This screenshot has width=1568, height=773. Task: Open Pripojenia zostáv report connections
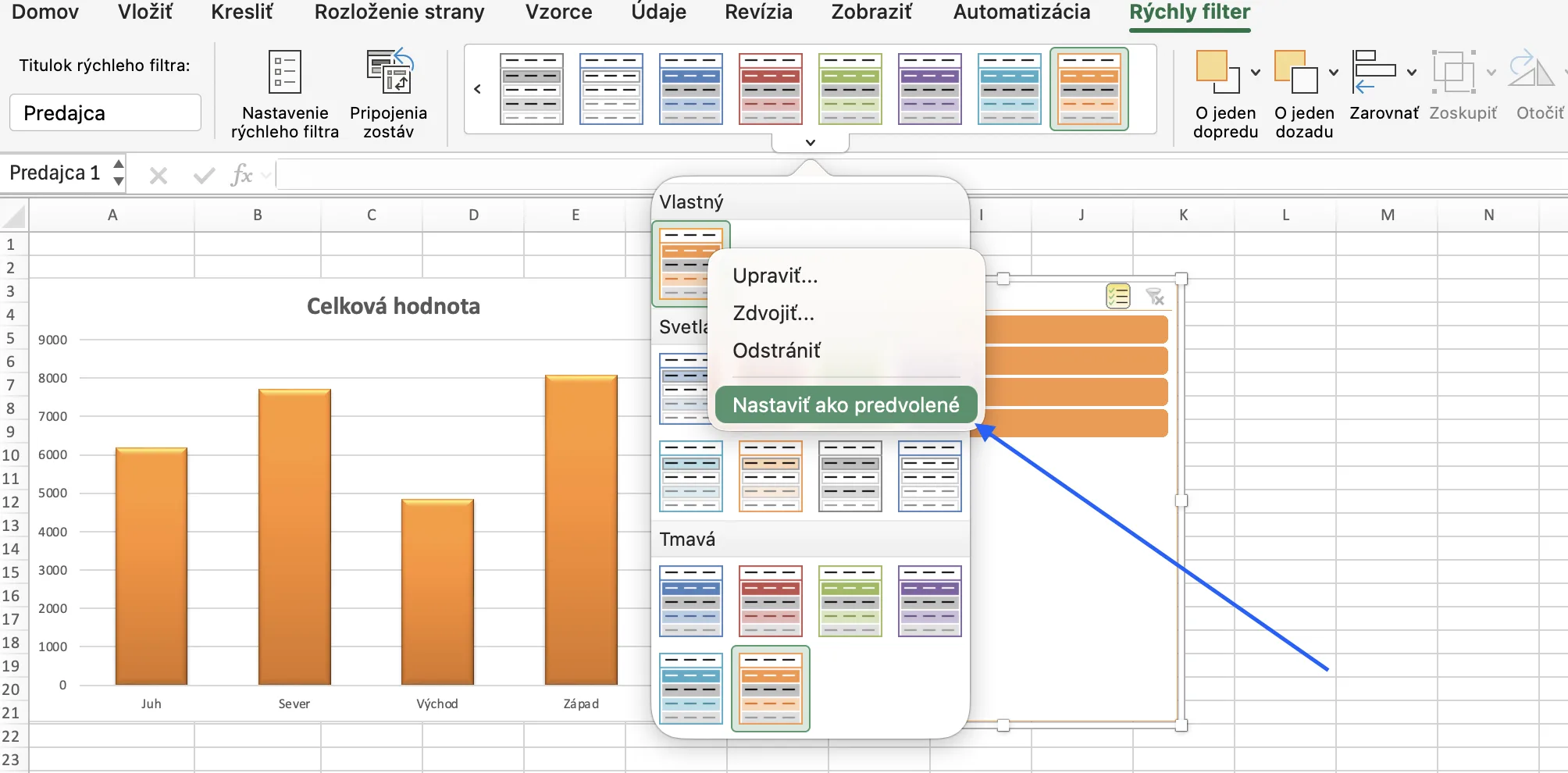pos(389,94)
